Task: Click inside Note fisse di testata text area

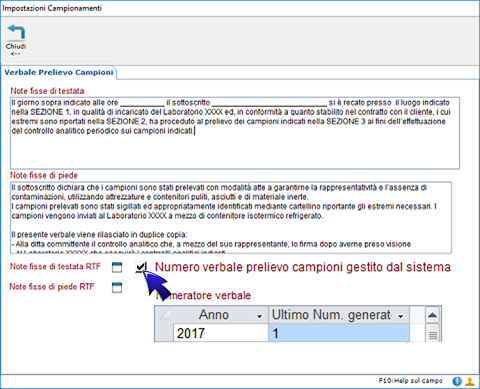Action: tap(235, 133)
